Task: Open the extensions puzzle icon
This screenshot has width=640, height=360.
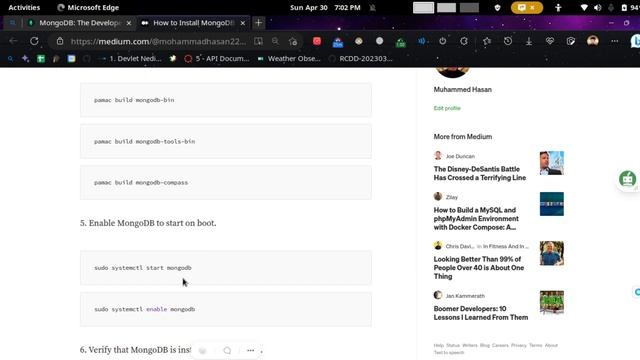Action: [x=464, y=41]
